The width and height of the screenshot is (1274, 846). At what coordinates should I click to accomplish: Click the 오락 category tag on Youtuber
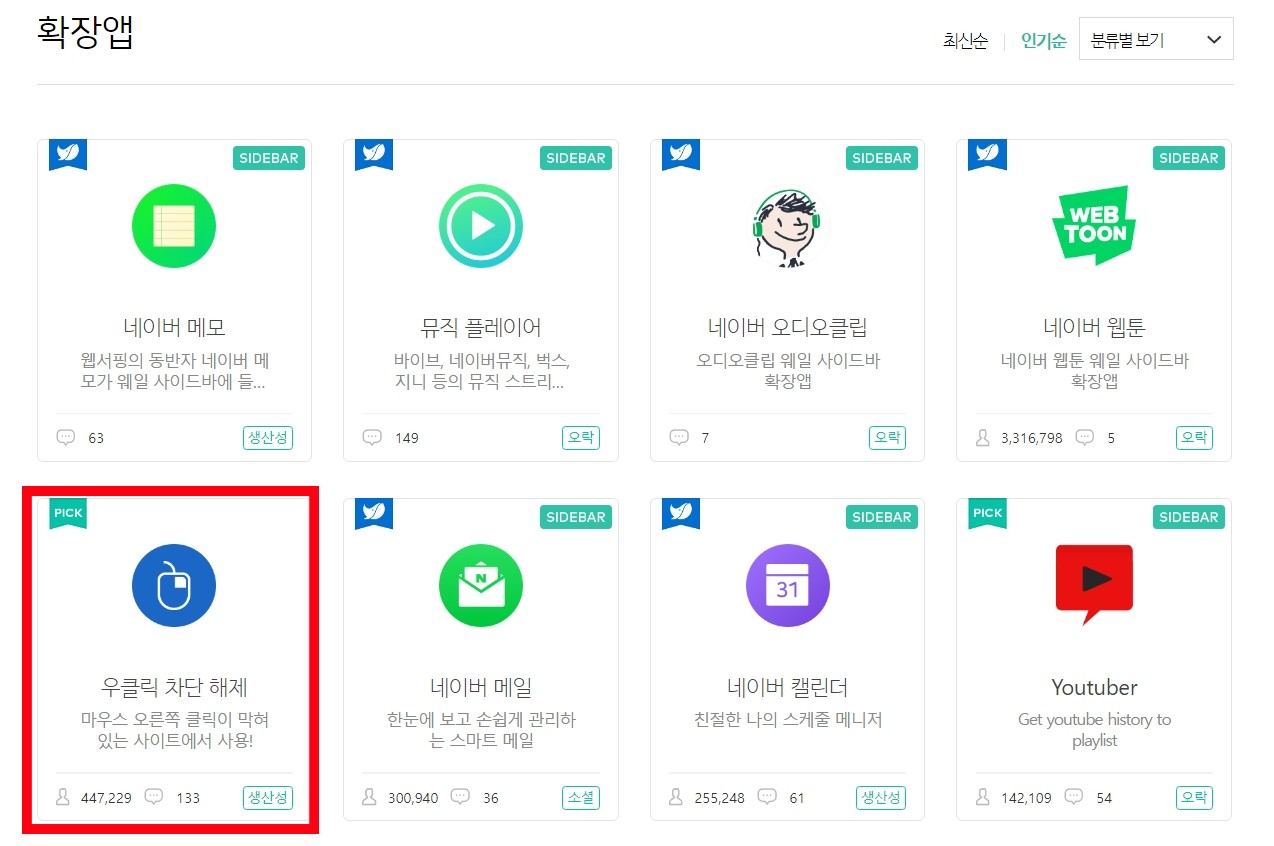(x=1194, y=798)
